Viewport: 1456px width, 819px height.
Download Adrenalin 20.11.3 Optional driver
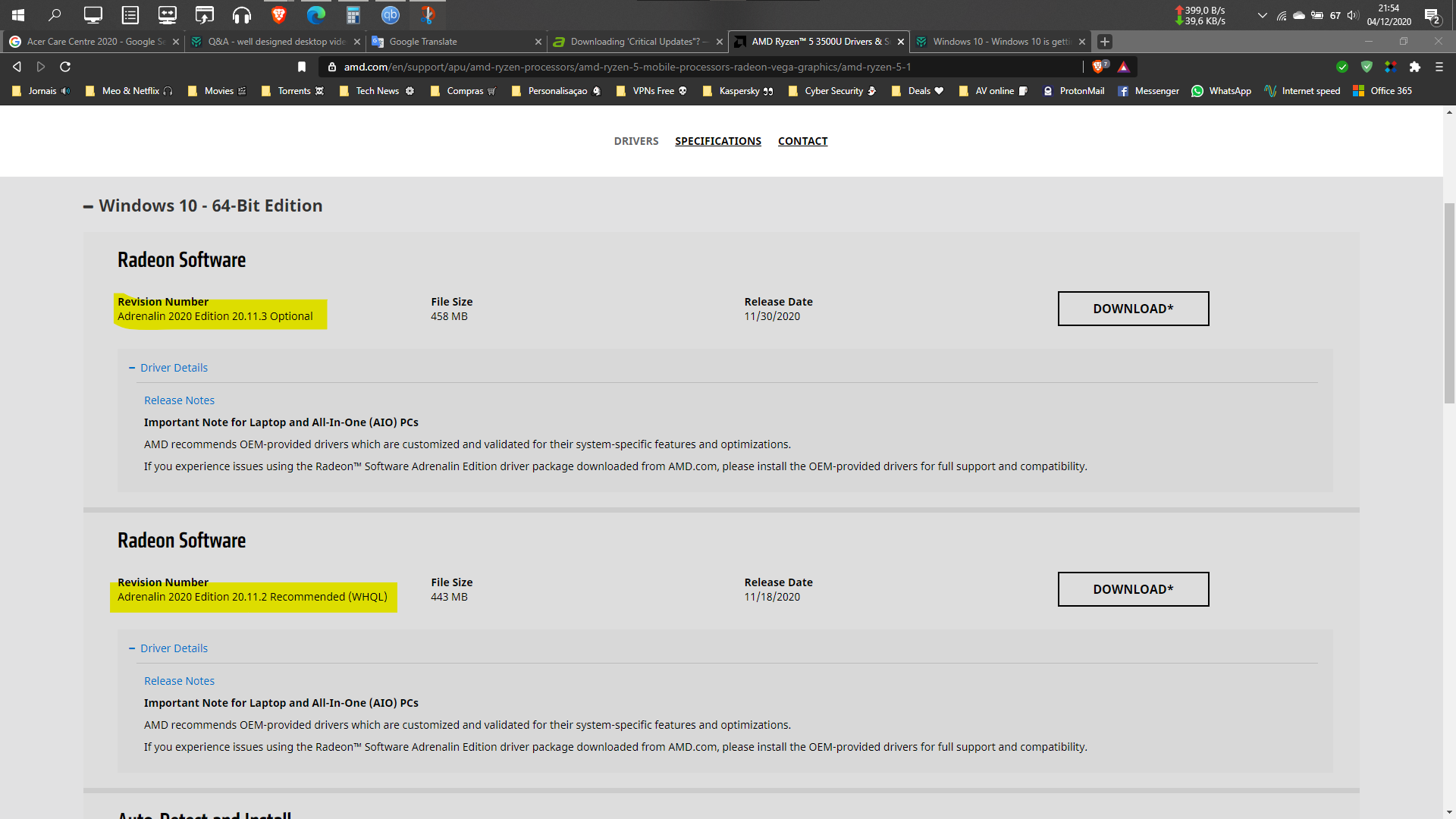[1133, 309]
